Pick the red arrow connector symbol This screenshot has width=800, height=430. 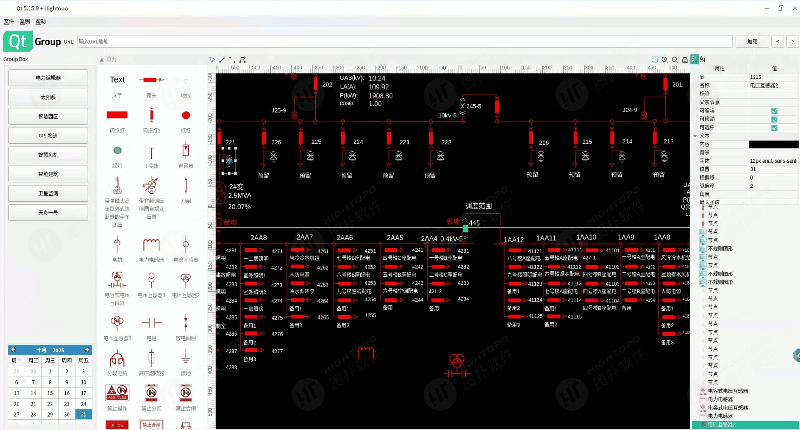(x=150, y=80)
